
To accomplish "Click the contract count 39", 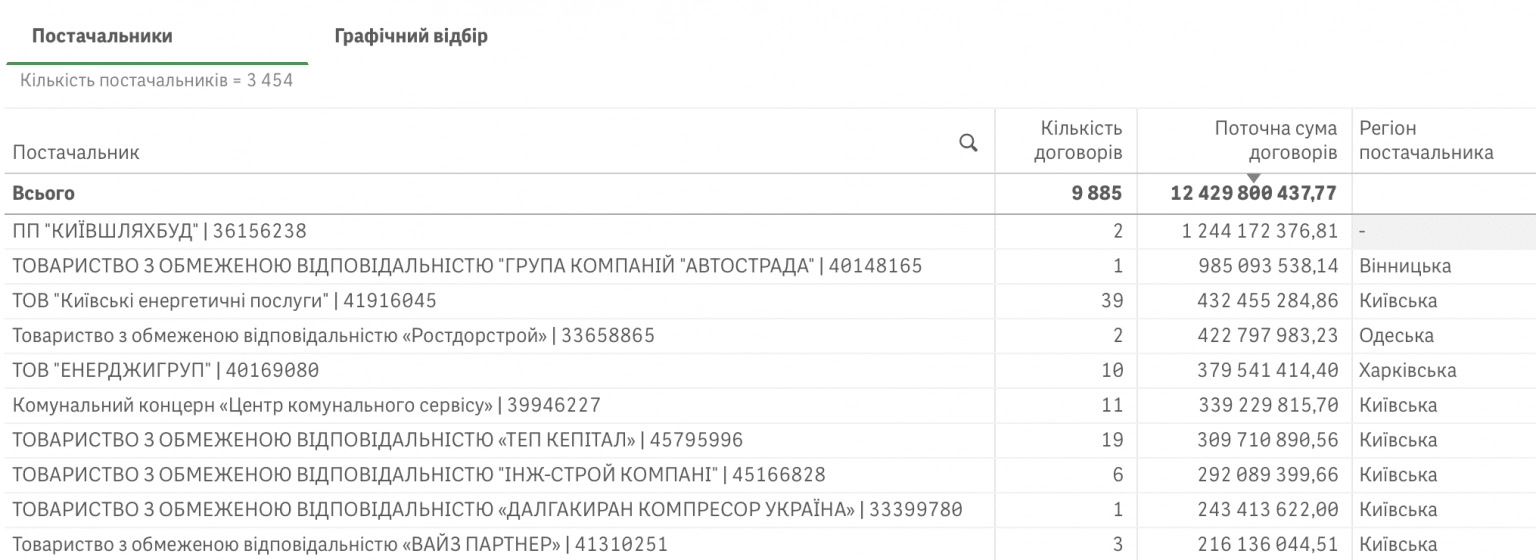I will coord(1112,301).
